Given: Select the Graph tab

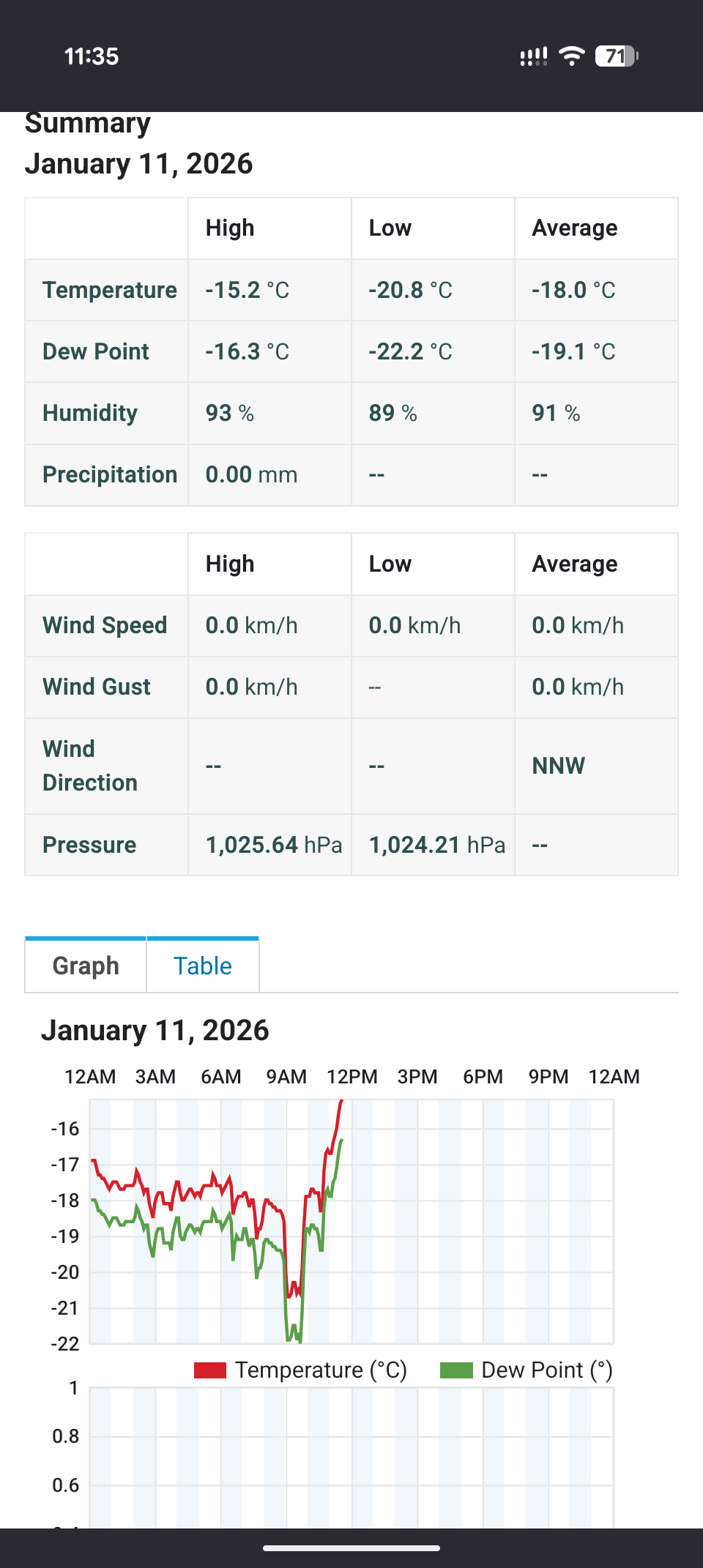Looking at the screenshot, I should tap(86, 966).
